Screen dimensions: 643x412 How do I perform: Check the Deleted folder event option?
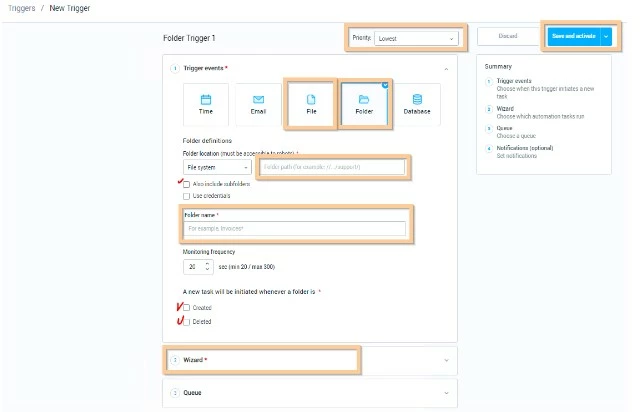[187, 322]
